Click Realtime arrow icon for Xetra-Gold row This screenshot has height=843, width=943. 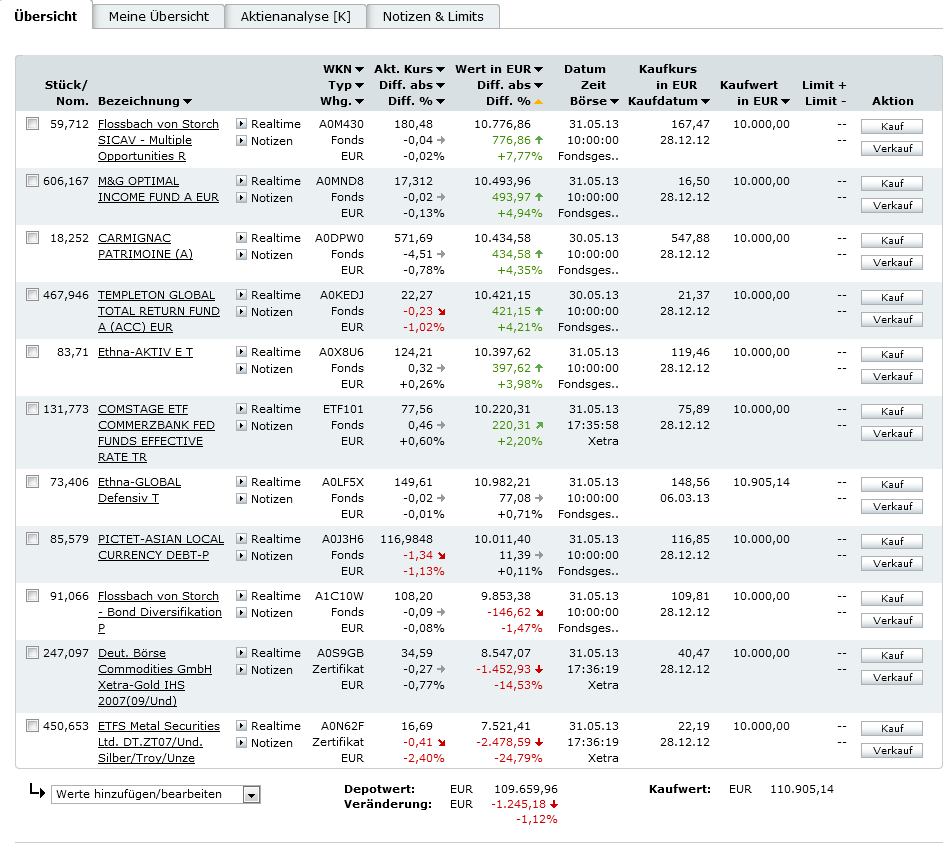click(x=241, y=653)
